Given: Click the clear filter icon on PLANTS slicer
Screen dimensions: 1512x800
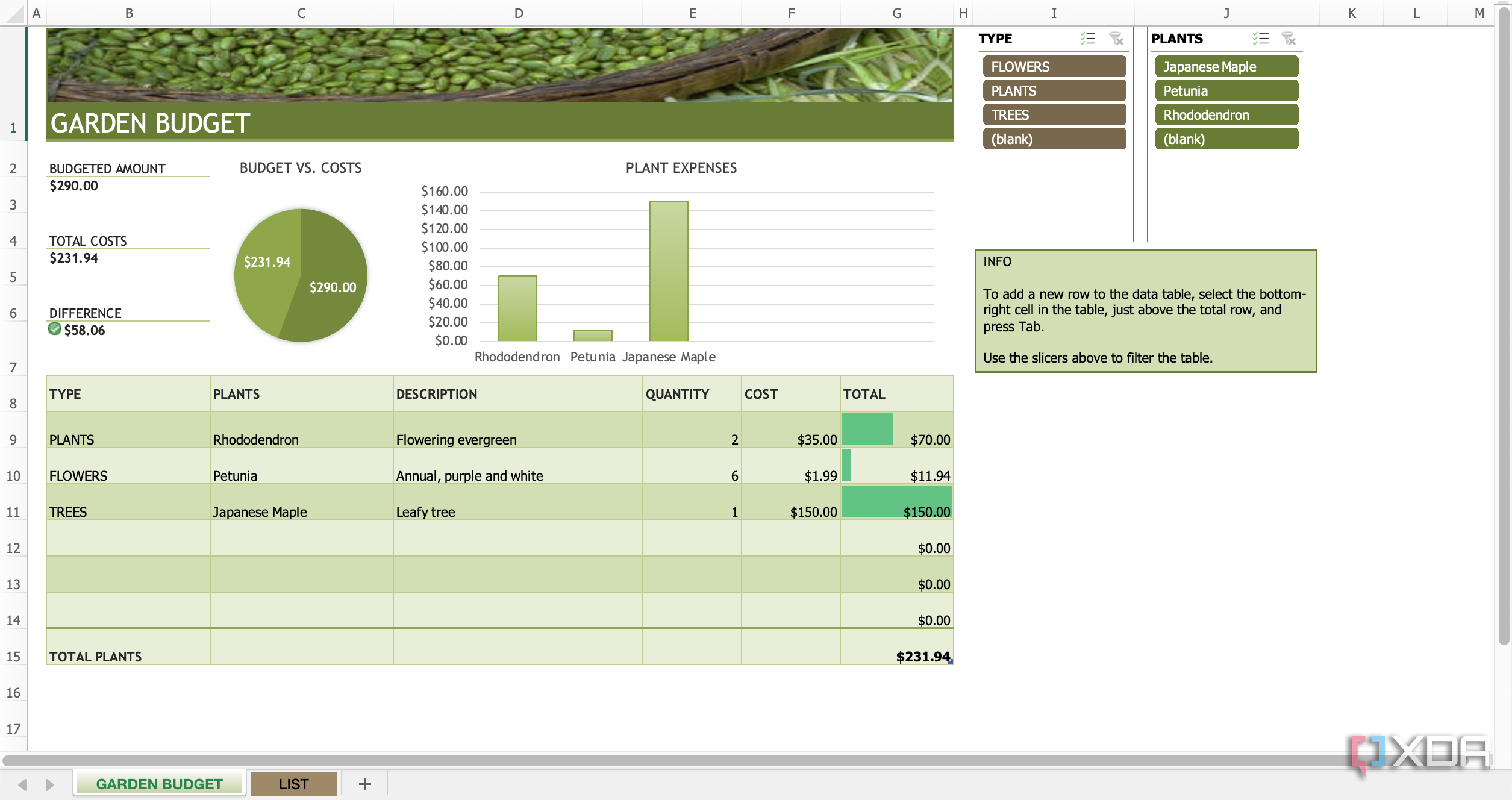Looking at the screenshot, I should point(1289,39).
